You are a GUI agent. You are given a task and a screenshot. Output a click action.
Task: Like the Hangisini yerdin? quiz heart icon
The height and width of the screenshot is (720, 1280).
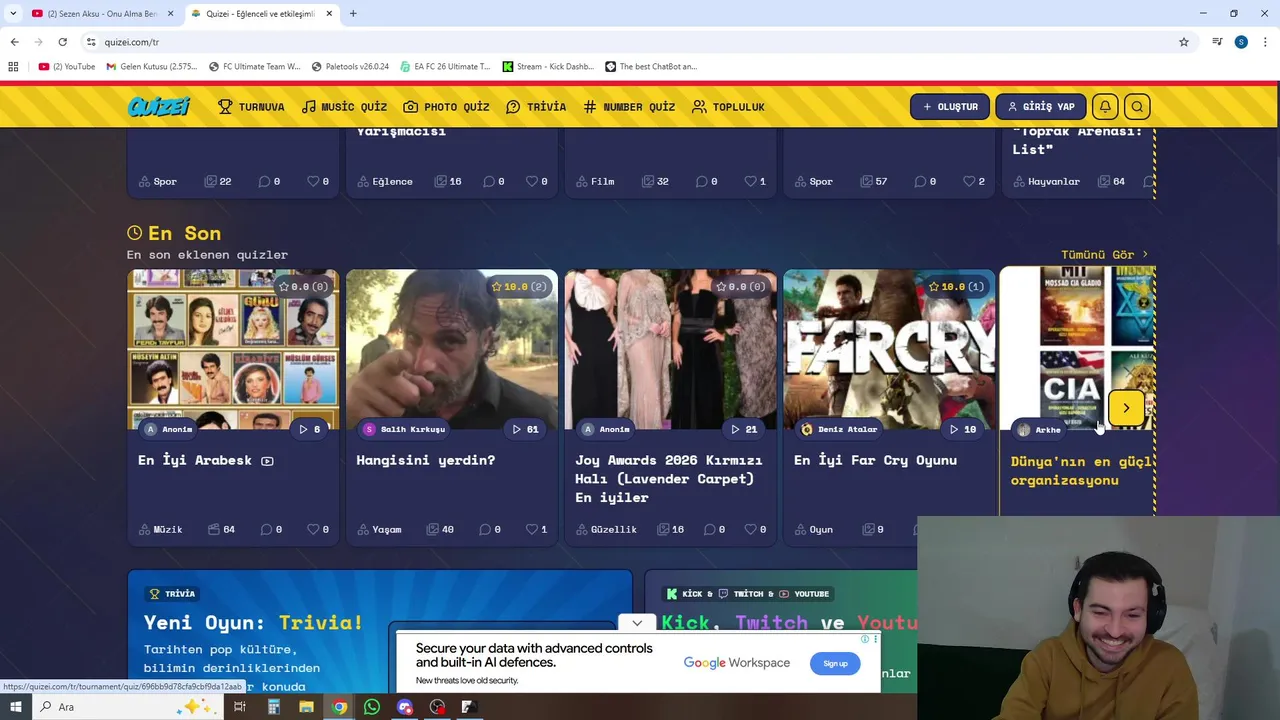(x=531, y=529)
